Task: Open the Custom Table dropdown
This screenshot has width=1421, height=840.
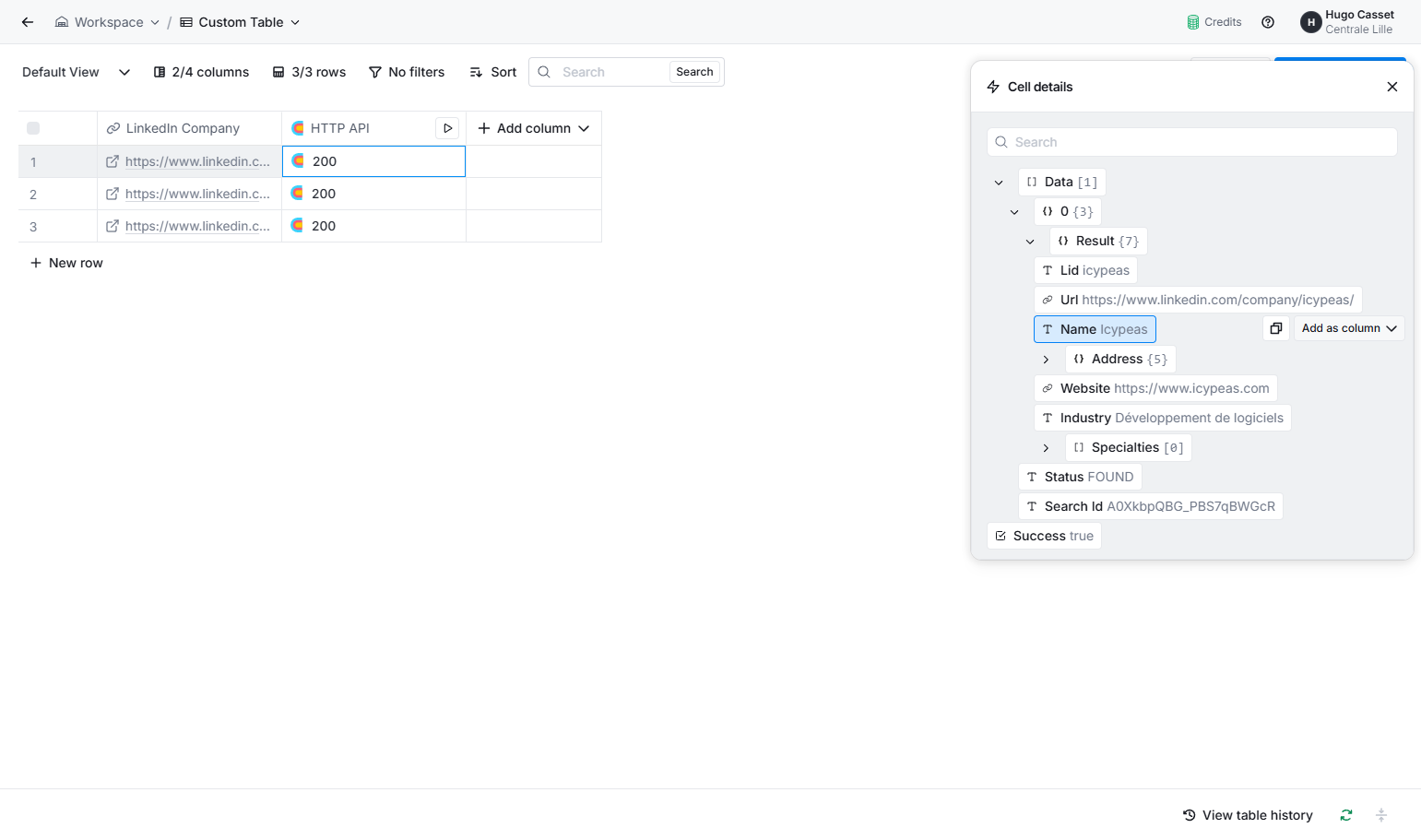Action: [240, 22]
